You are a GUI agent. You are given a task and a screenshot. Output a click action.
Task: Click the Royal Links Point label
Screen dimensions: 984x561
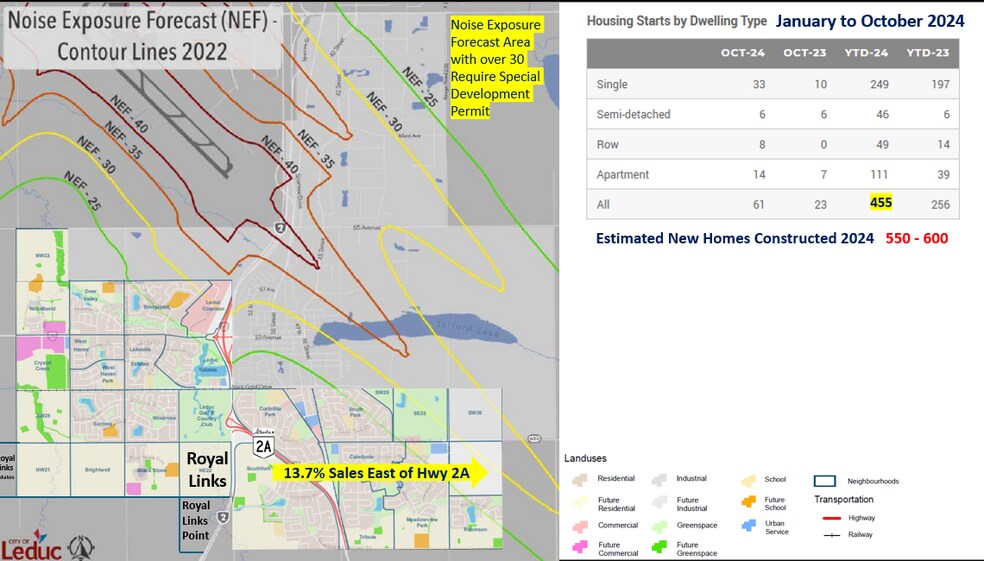click(x=196, y=519)
